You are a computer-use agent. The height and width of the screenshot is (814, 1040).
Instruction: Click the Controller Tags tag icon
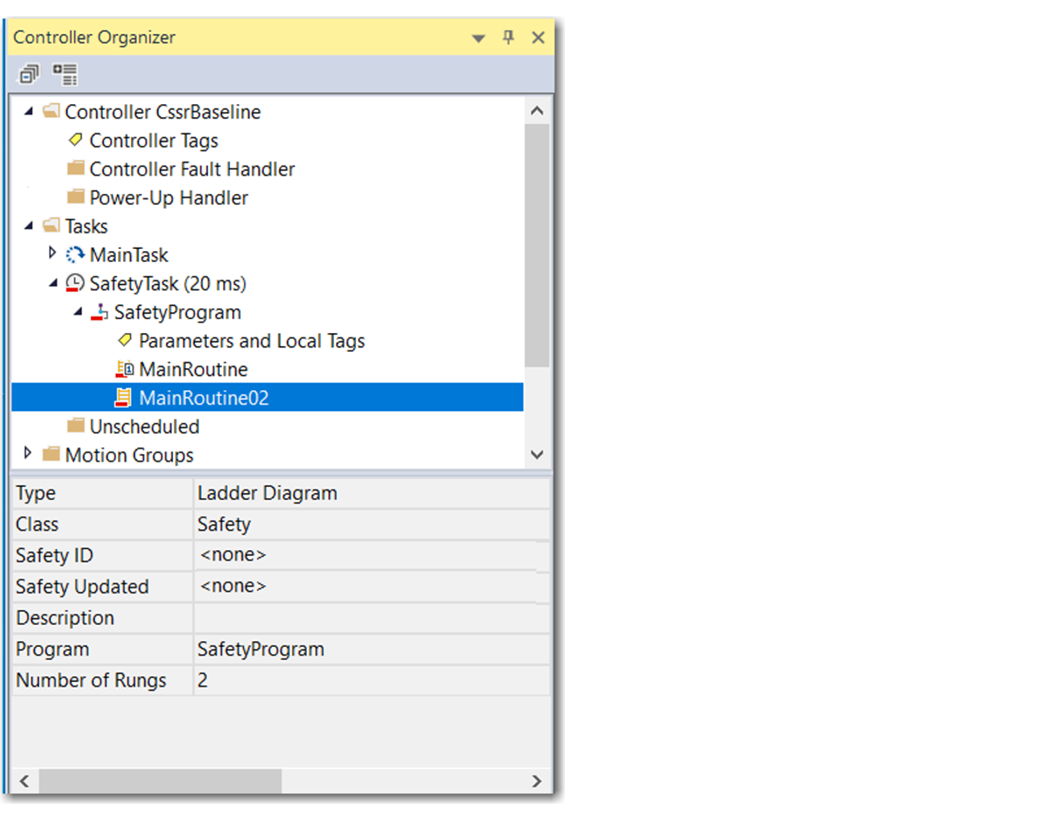75,140
